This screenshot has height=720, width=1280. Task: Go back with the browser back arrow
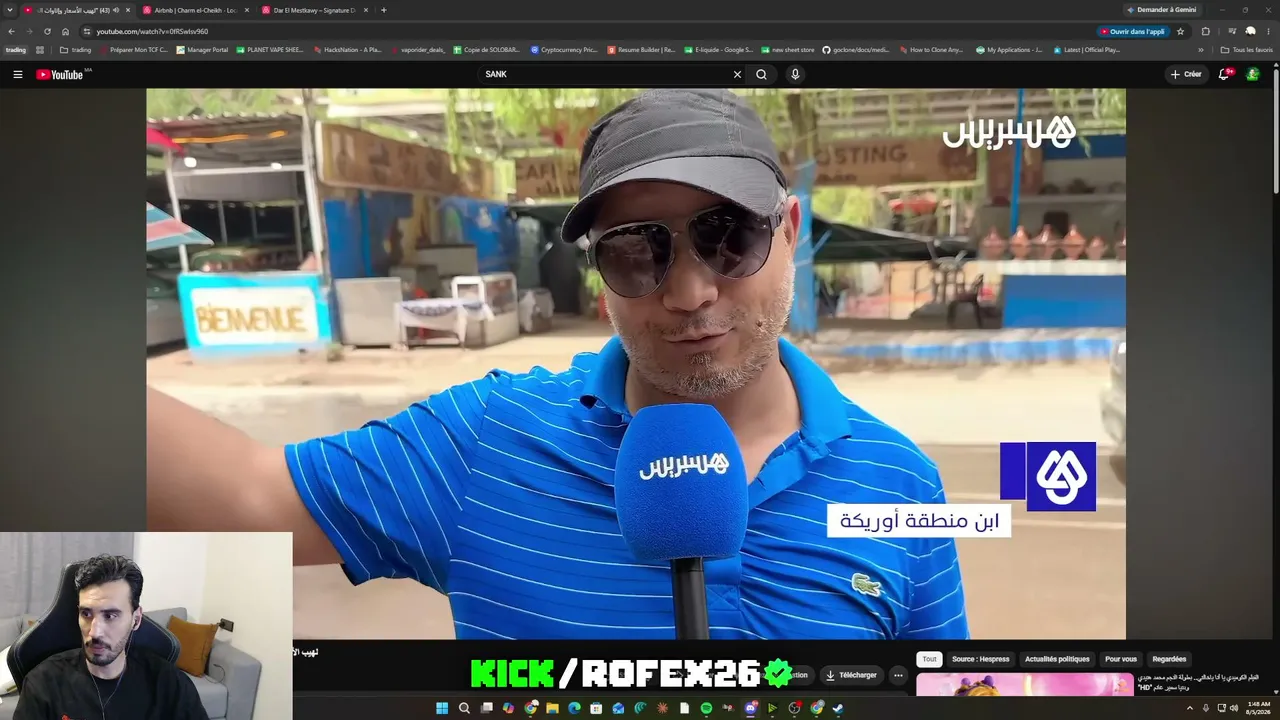(11, 31)
